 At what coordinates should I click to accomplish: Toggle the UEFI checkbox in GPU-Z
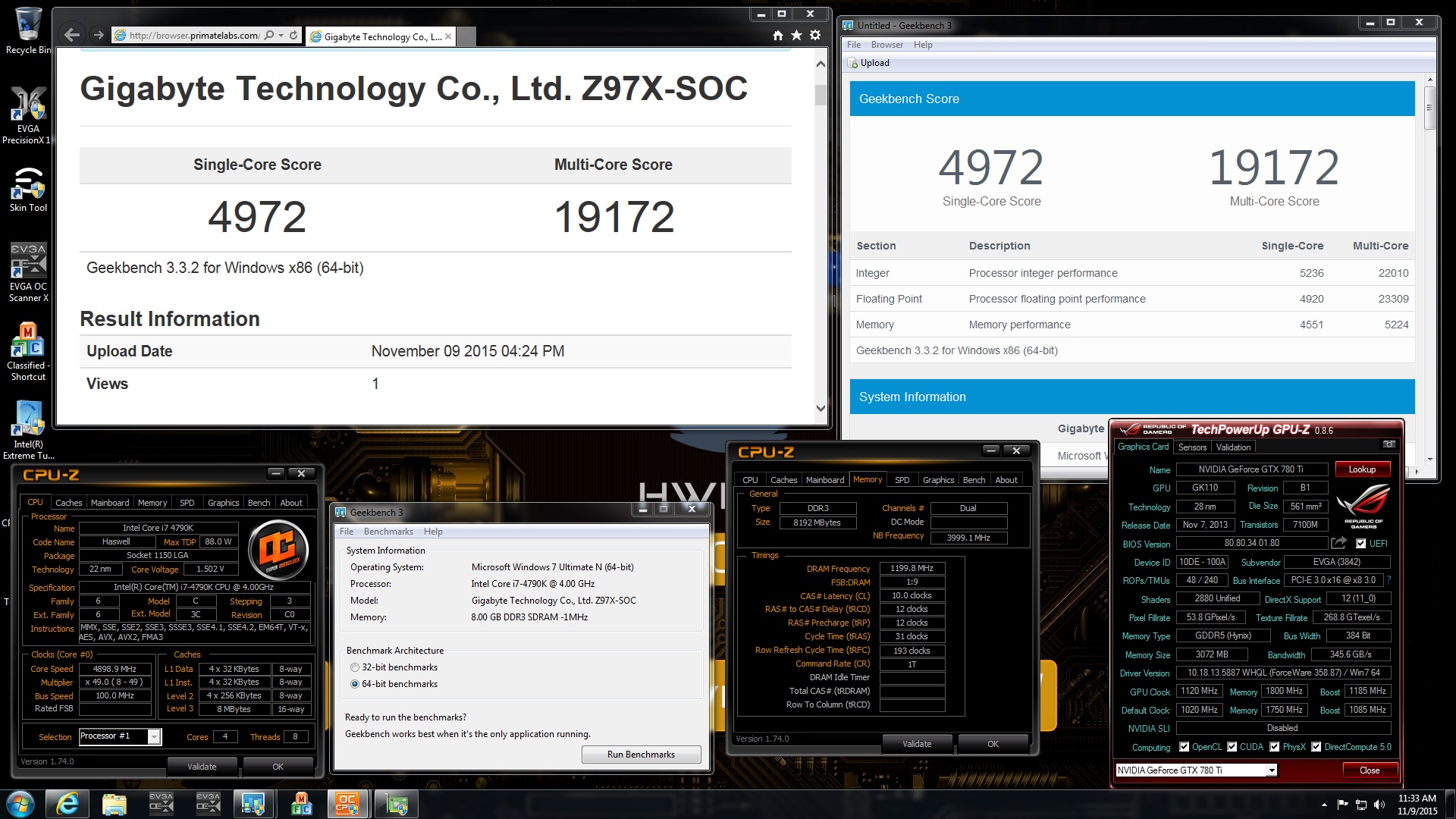(1360, 544)
